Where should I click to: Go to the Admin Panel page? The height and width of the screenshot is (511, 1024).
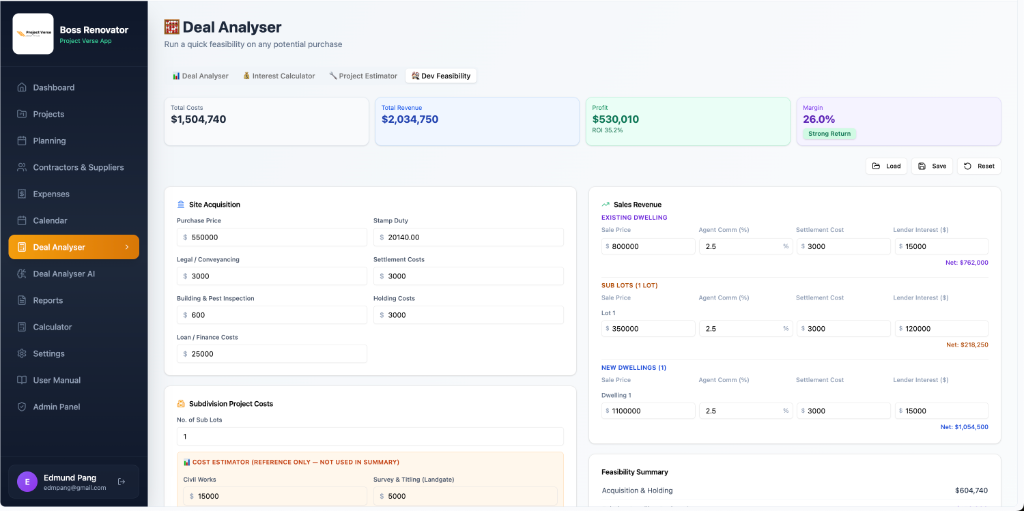[74, 406]
